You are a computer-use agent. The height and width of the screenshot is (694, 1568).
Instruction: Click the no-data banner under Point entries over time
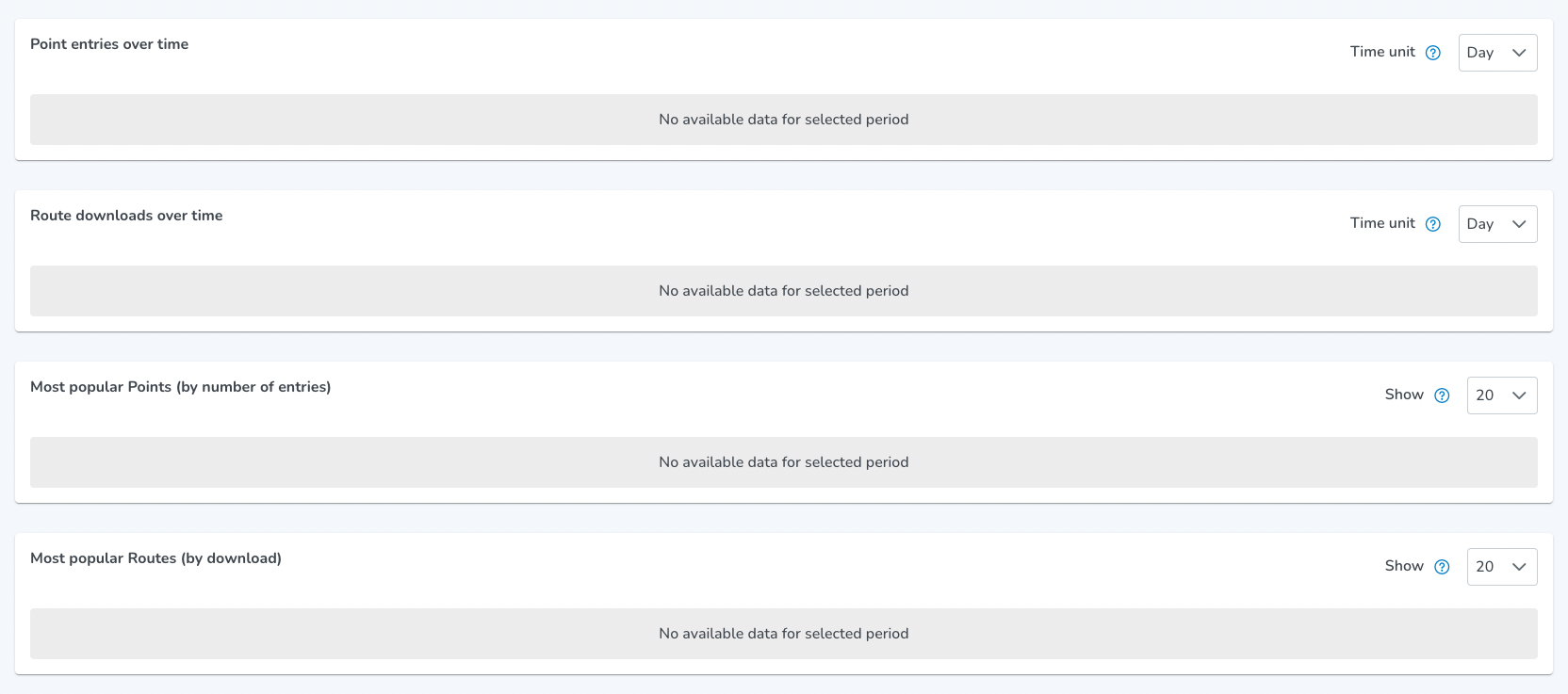tap(784, 120)
